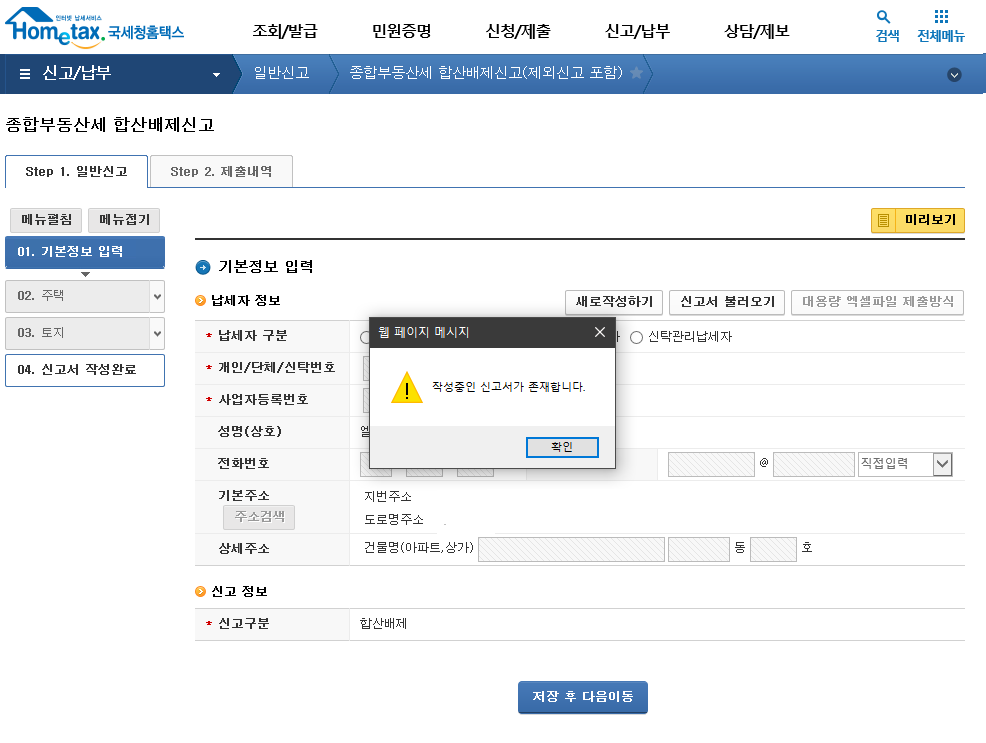
Task: Click the 합산배제 value text
Action: 383,624
